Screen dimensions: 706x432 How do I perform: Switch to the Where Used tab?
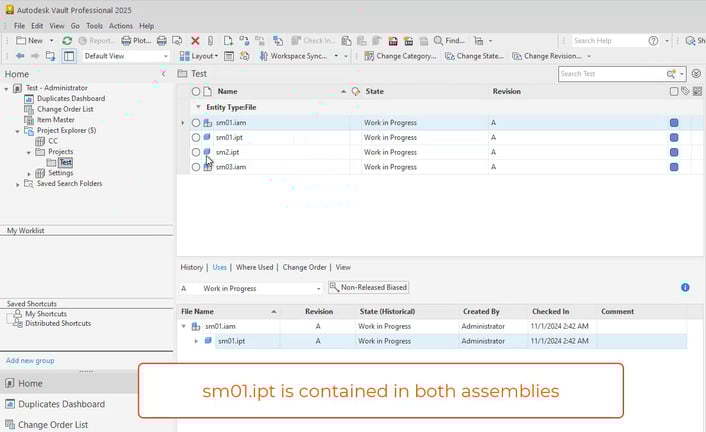click(x=254, y=267)
